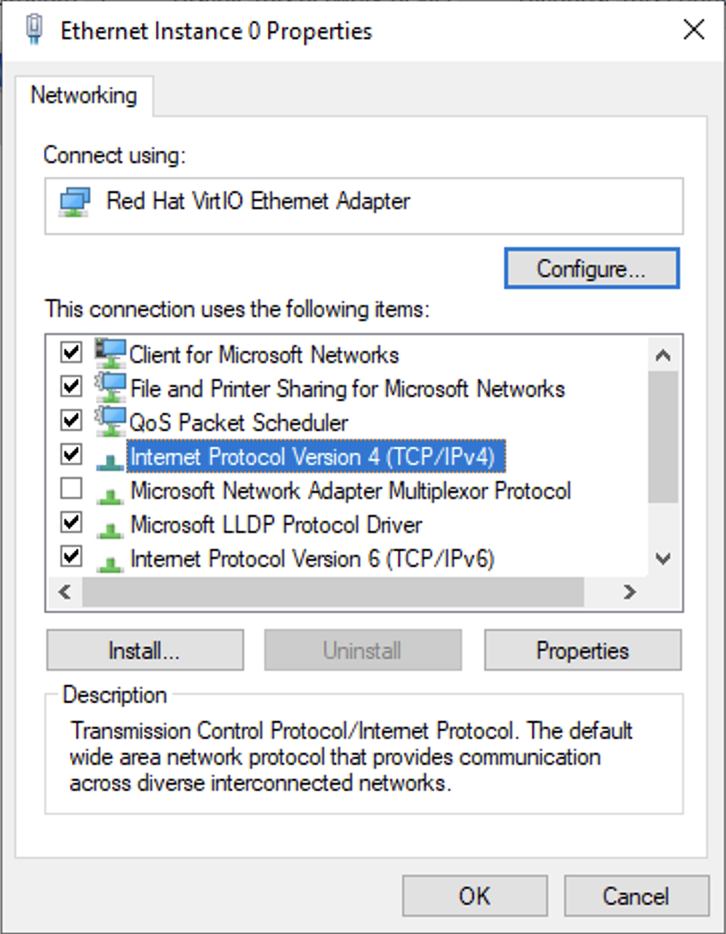Click the Client for Microsoft Networks icon

112,354
